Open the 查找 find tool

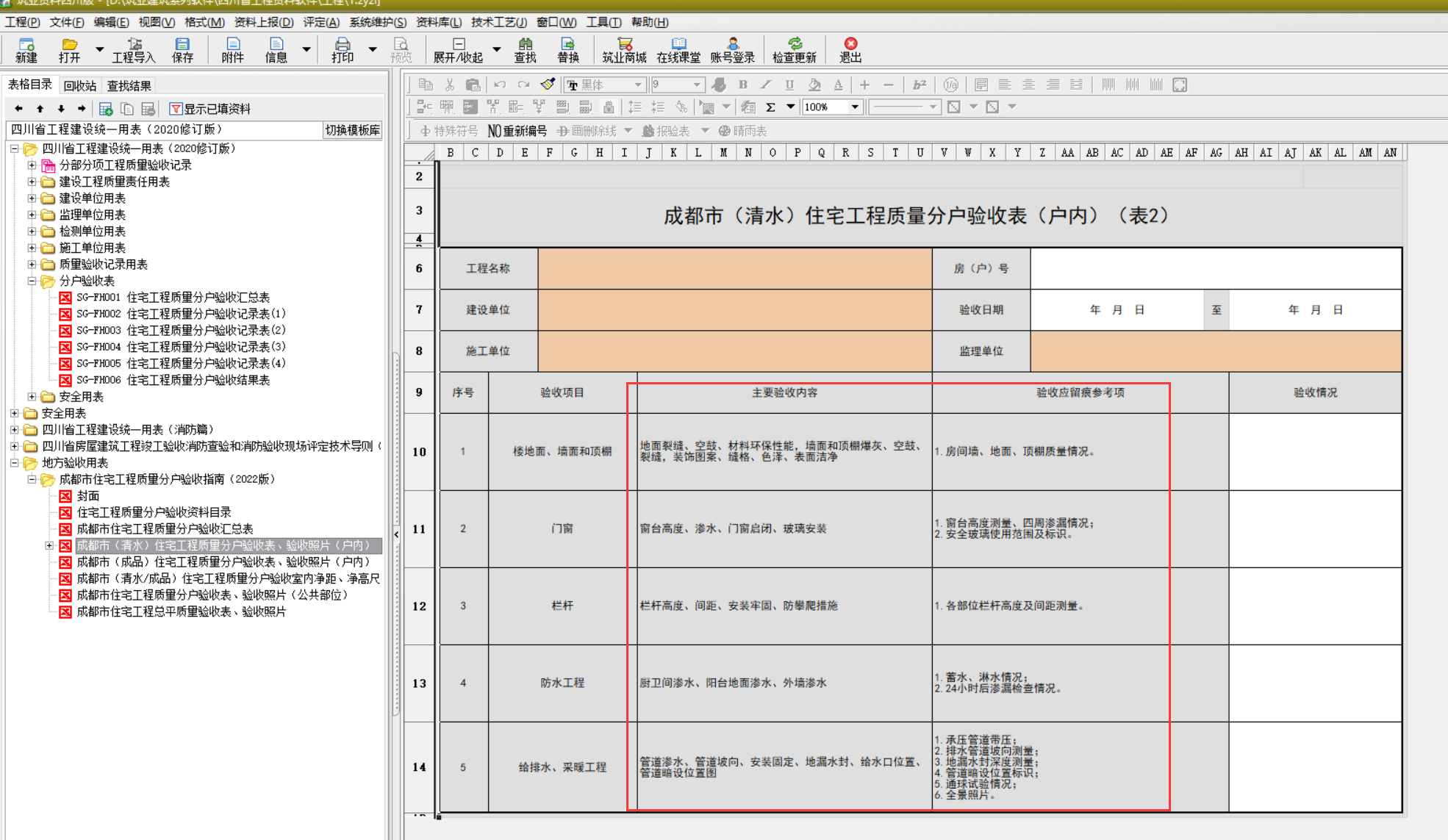[x=525, y=50]
